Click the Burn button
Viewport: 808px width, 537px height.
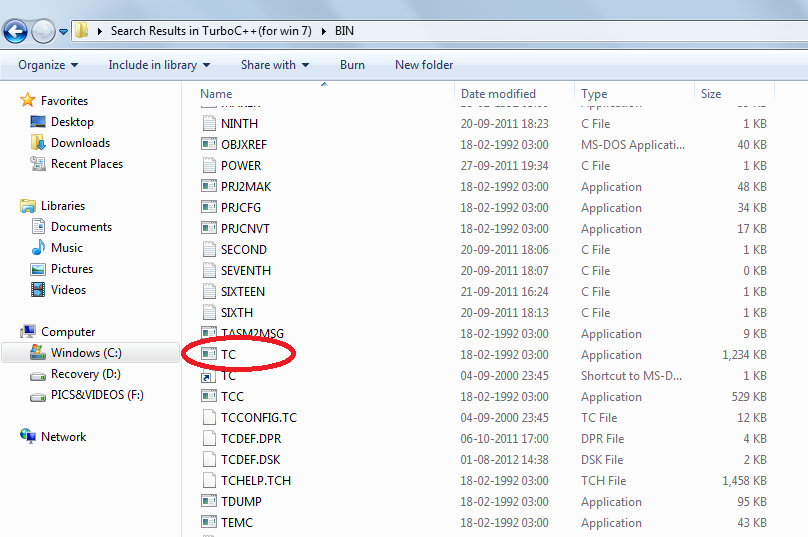click(x=352, y=65)
